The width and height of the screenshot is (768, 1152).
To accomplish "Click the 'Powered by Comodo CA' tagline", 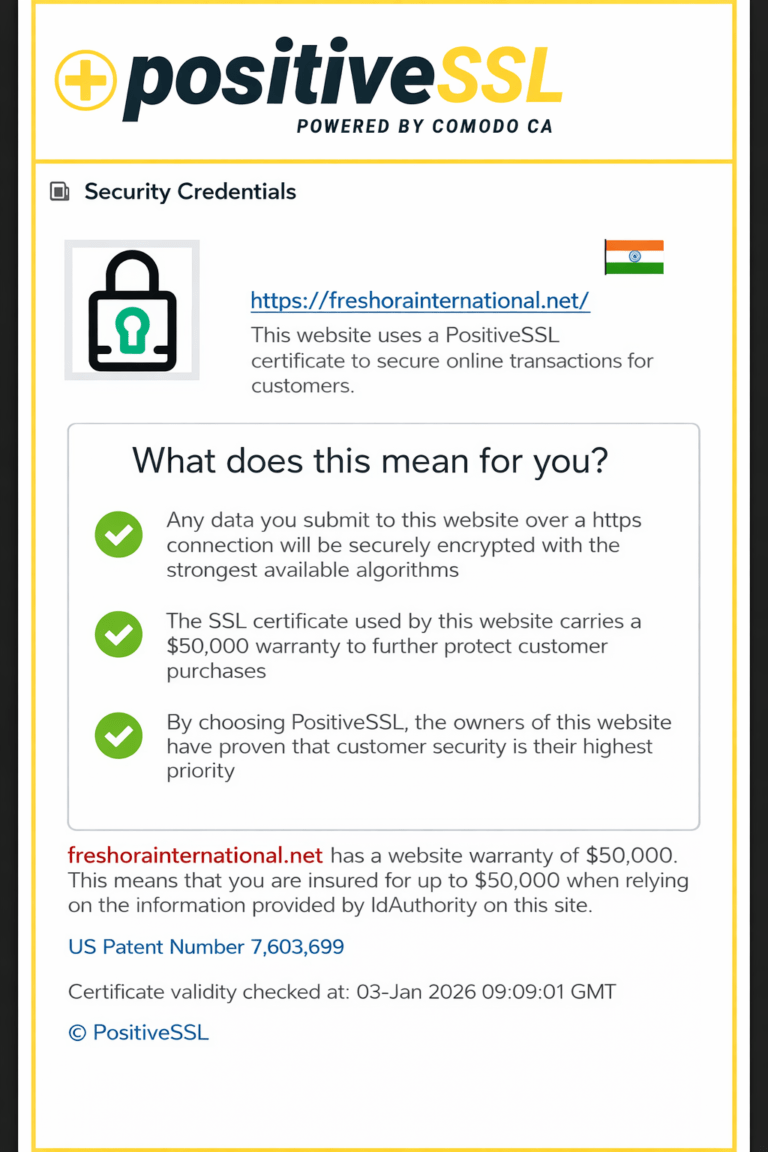I will (x=424, y=126).
